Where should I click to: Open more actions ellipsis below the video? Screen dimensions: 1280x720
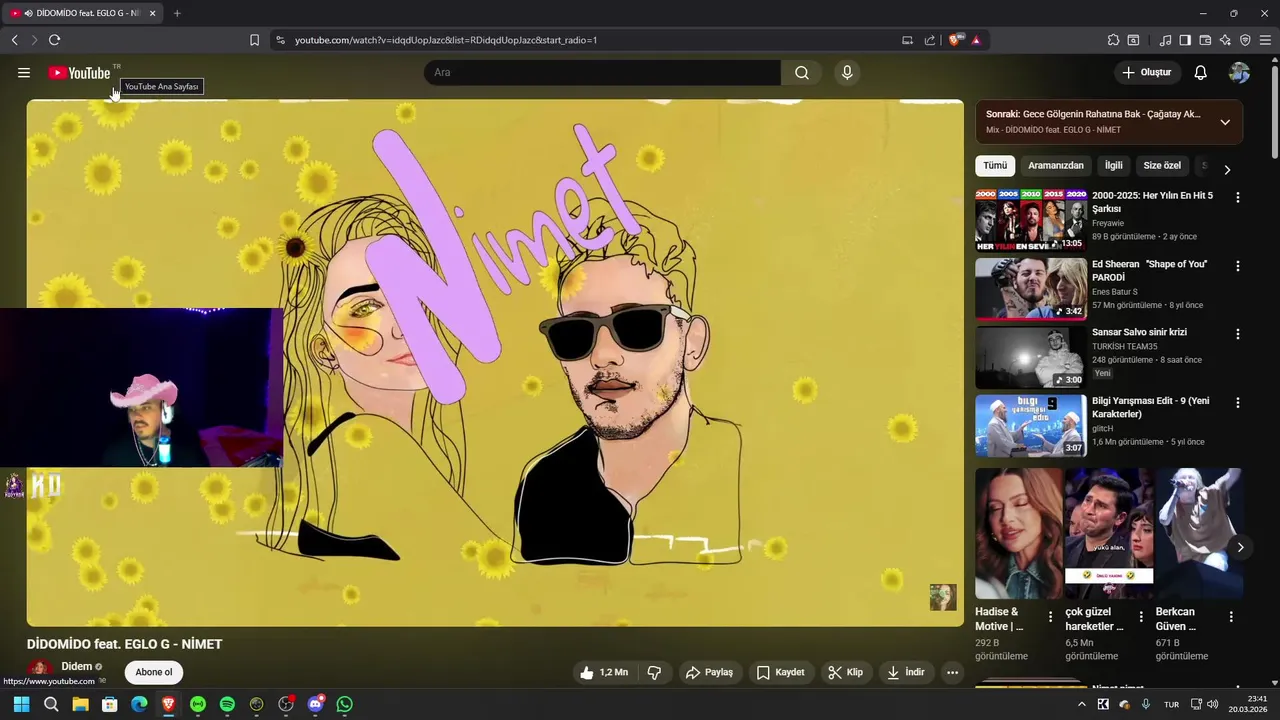(952, 673)
